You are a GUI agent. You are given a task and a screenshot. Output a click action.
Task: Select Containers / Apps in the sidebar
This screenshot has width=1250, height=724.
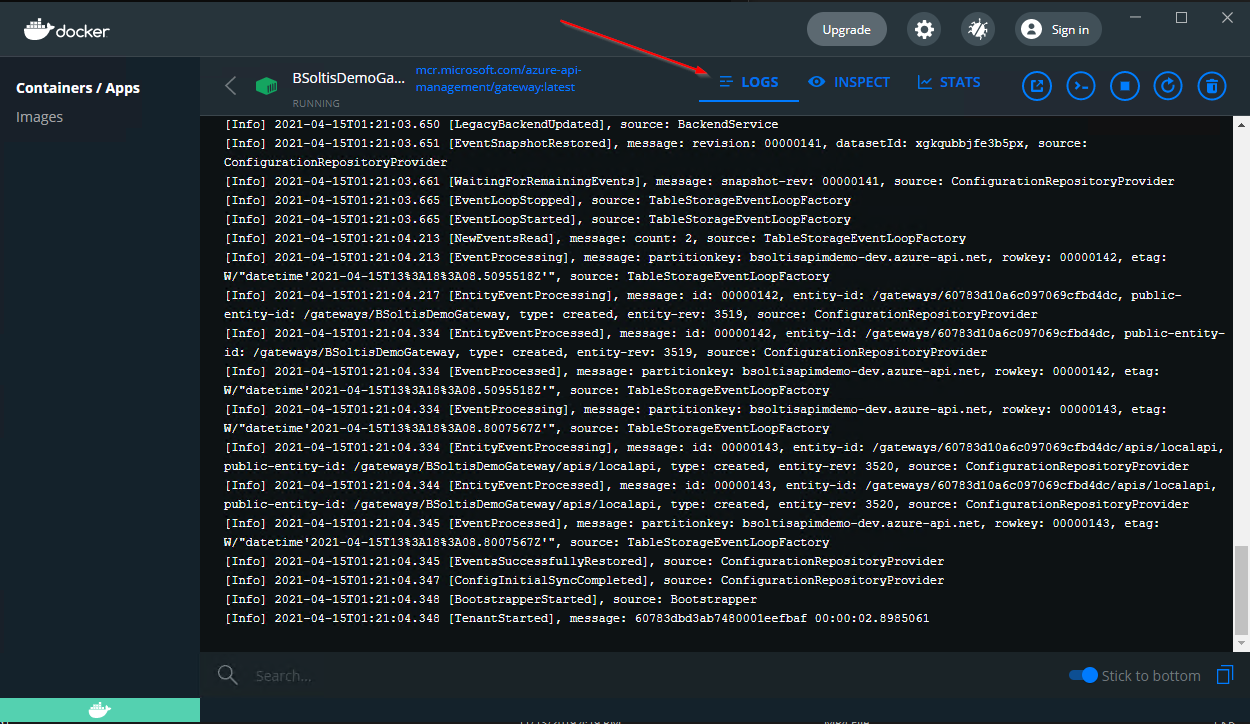(x=78, y=87)
